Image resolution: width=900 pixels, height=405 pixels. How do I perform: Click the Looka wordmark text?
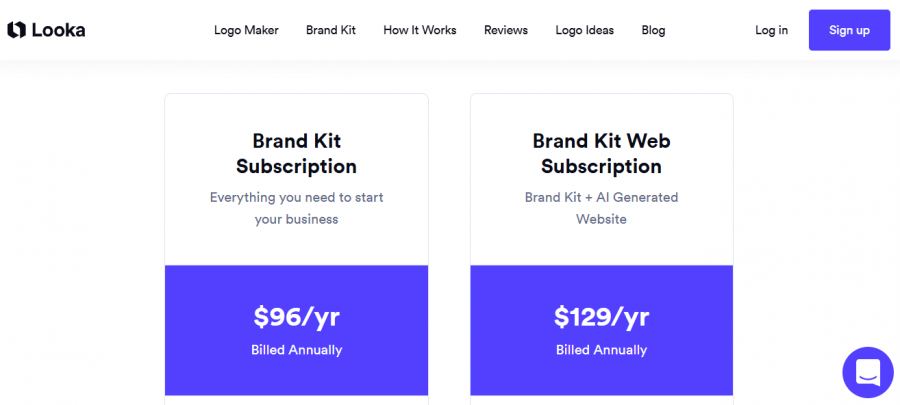pyautogui.click(x=58, y=30)
